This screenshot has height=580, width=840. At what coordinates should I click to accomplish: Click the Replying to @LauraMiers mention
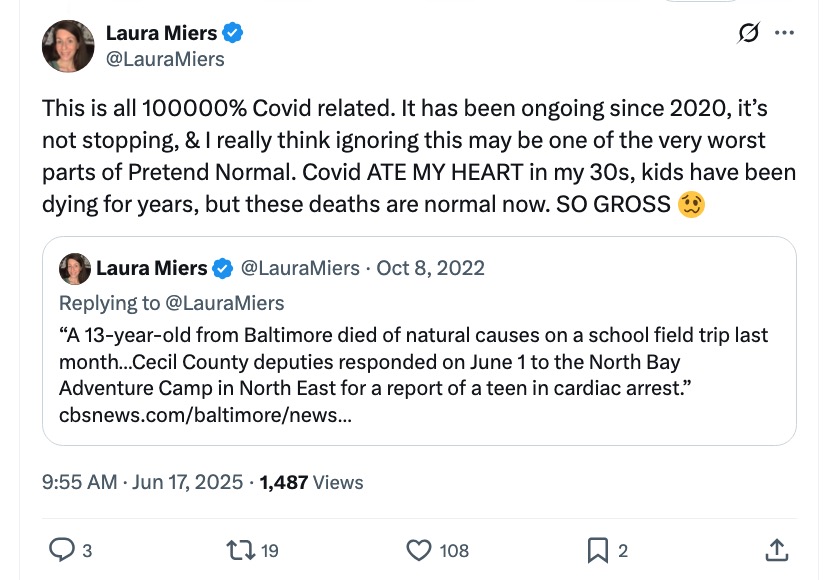227,302
